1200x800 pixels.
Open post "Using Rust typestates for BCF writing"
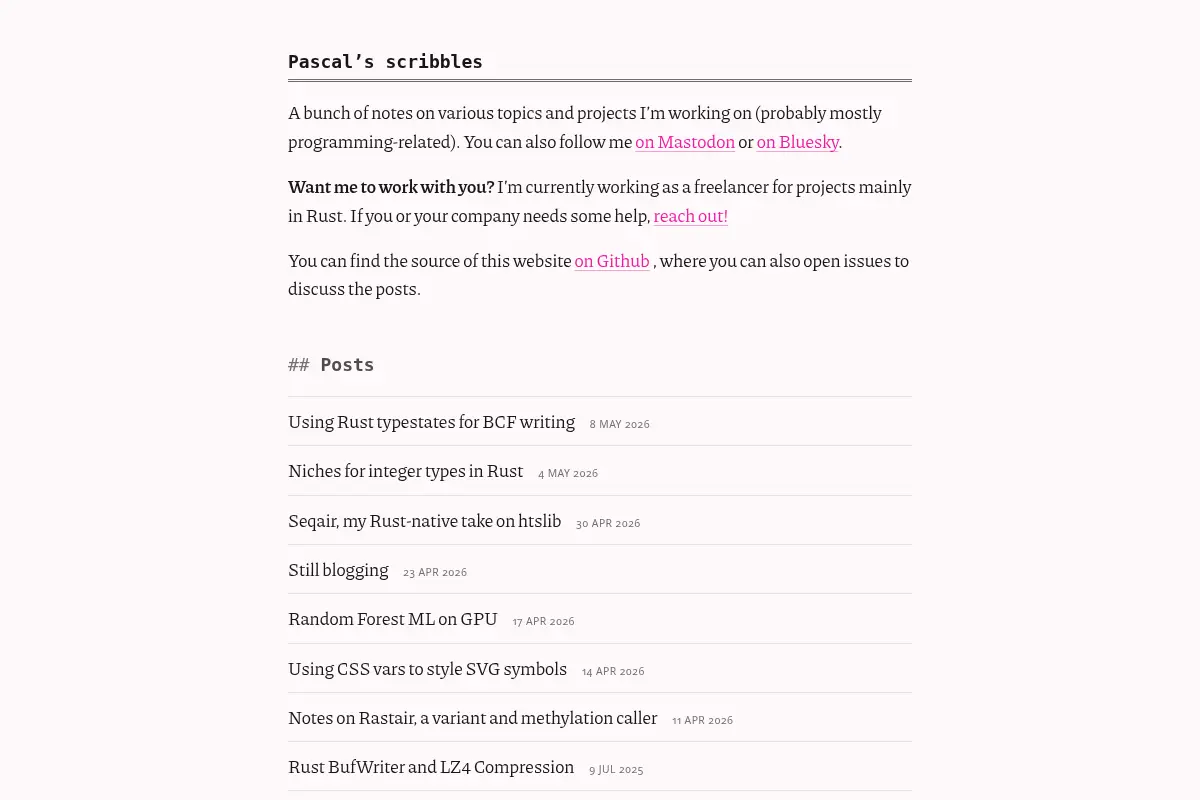[x=432, y=422]
